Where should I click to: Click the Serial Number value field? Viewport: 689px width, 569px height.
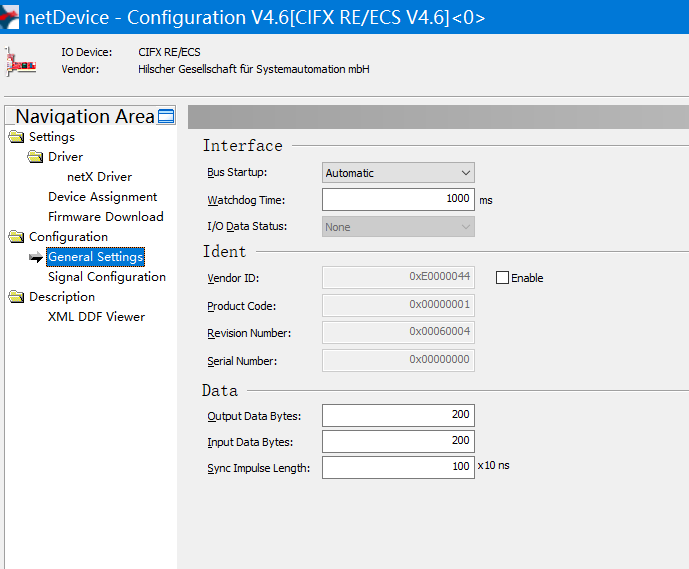point(398,360)
